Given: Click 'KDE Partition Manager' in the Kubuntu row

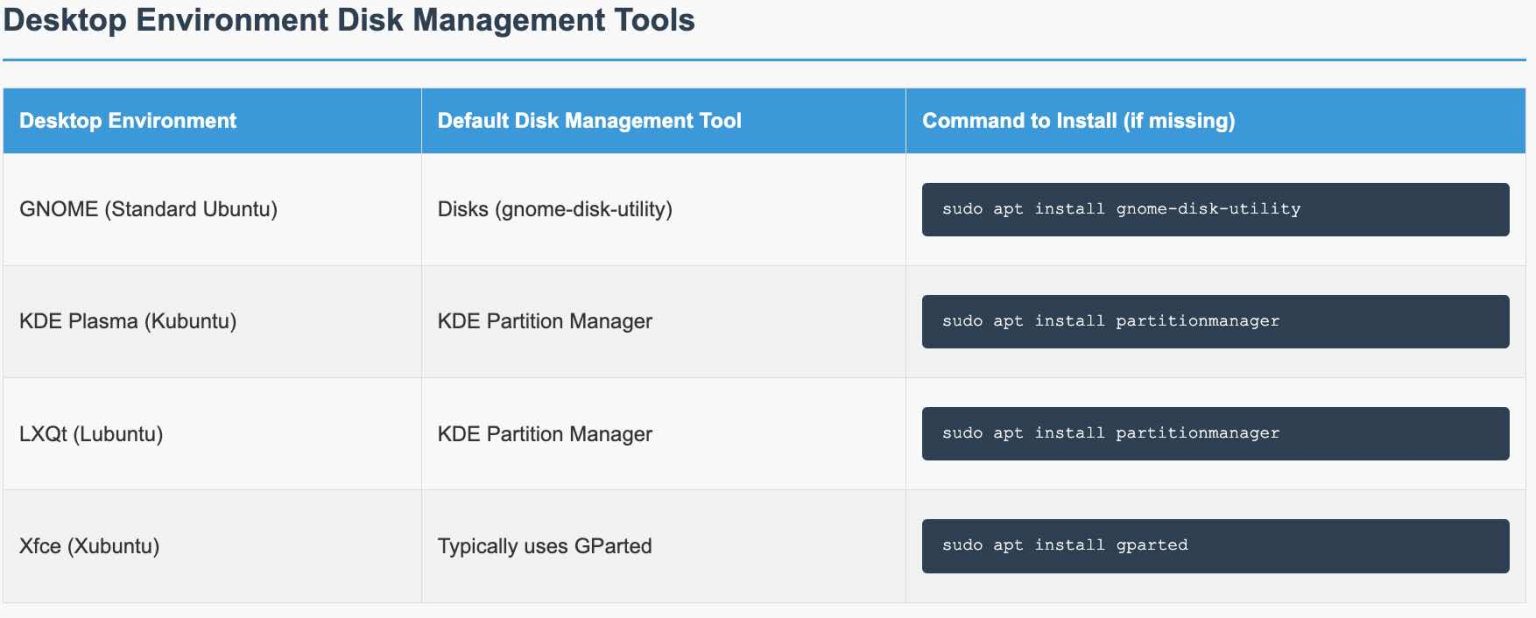Looking at the screenshot, I should (544, 322).
